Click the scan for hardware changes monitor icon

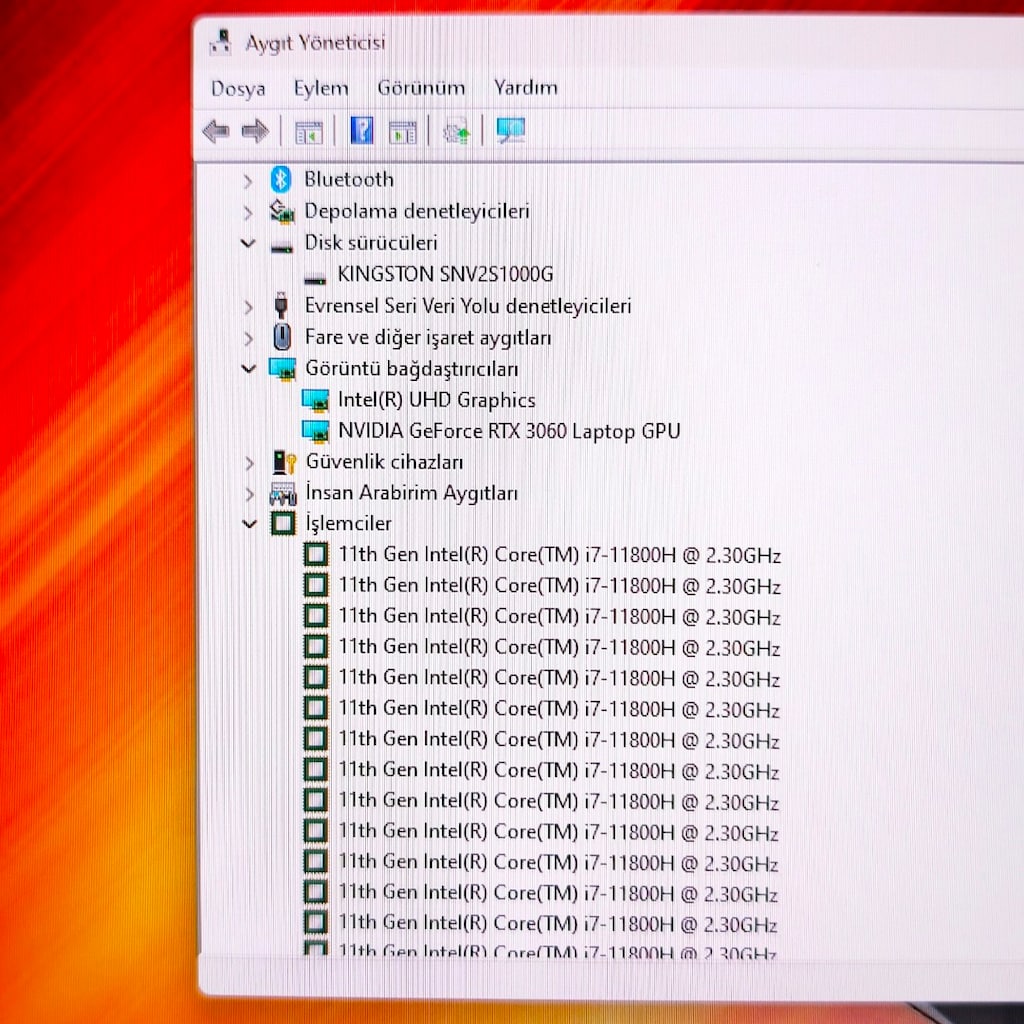(x=510, y=130)
